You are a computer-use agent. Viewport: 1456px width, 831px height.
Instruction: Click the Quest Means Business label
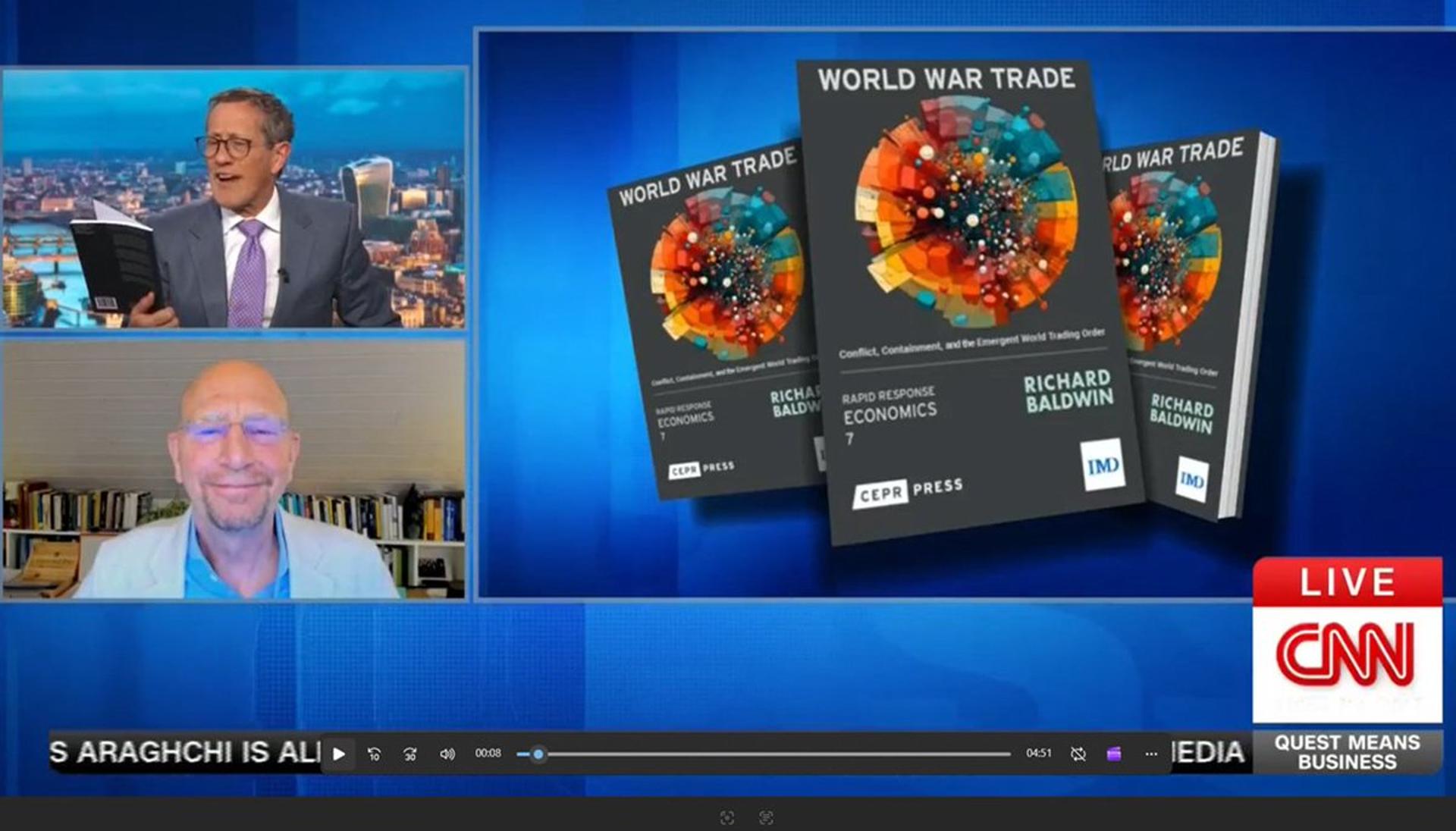click(1347, 752)
